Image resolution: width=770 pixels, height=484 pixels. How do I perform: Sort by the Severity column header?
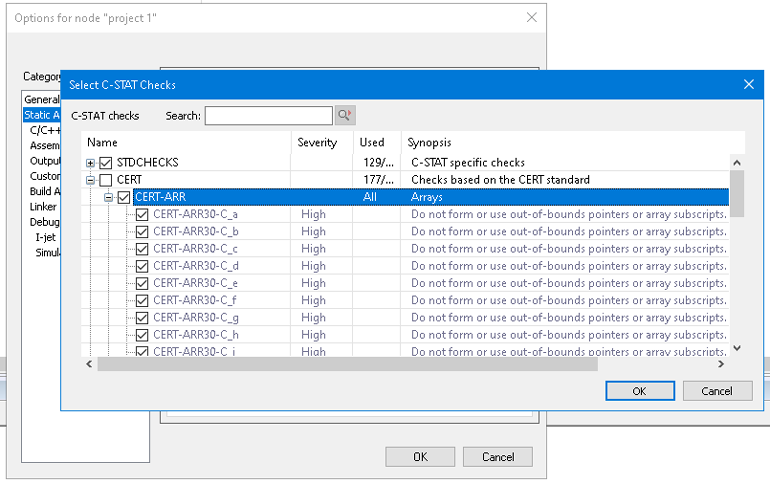point(317,143)
